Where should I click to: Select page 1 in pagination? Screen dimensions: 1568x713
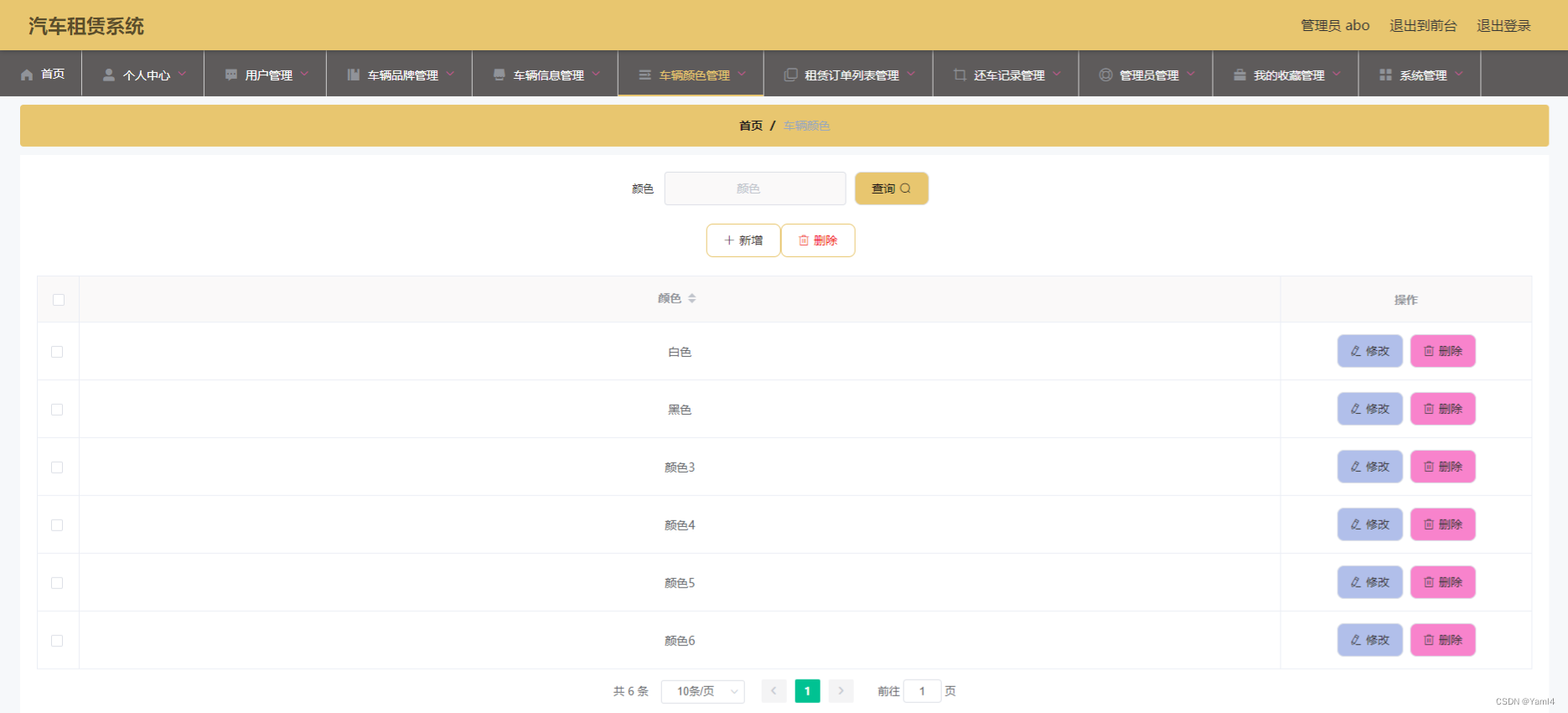[807, 691]
